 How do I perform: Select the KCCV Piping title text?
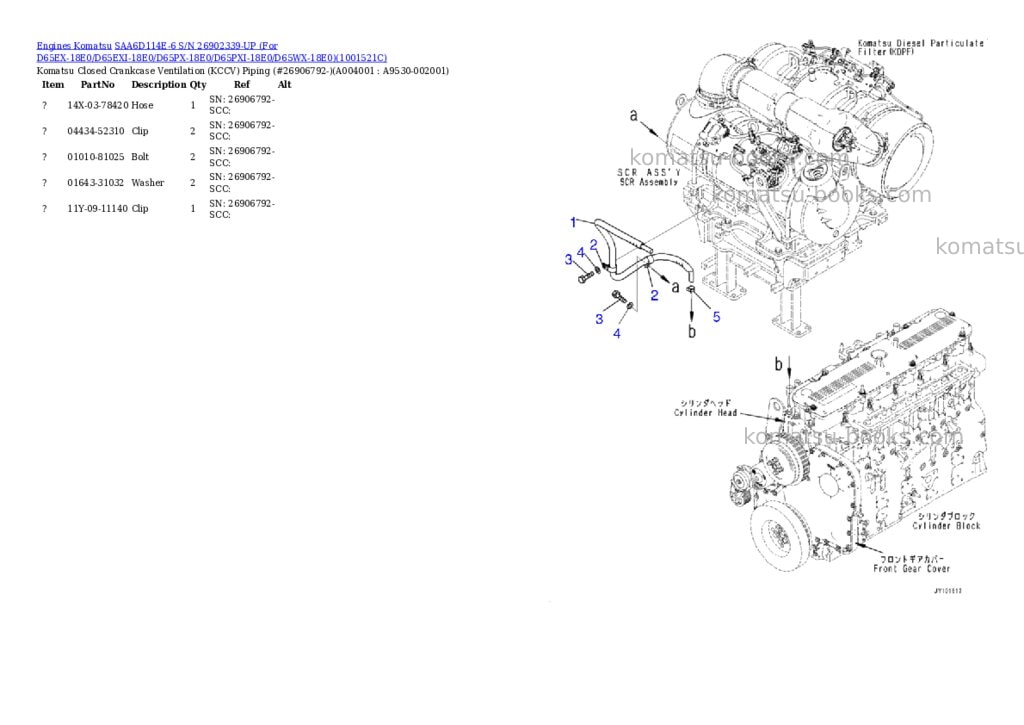click(x=242, y=71)
